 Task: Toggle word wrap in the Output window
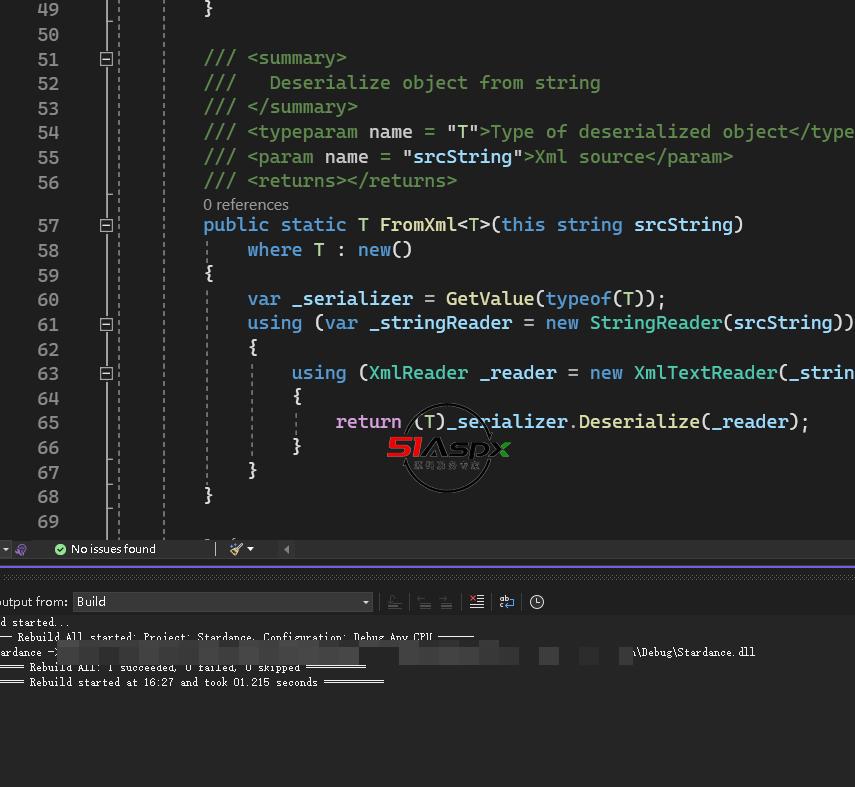(507, 602)
